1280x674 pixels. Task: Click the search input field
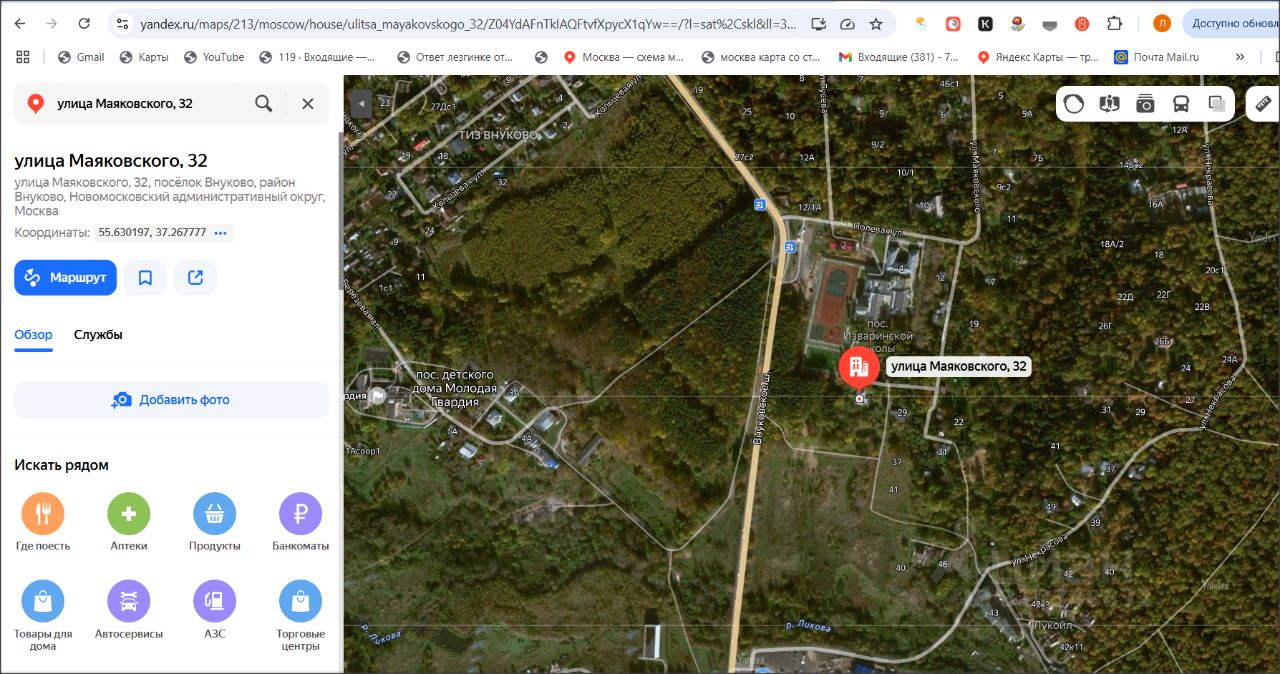coord(150,103)
